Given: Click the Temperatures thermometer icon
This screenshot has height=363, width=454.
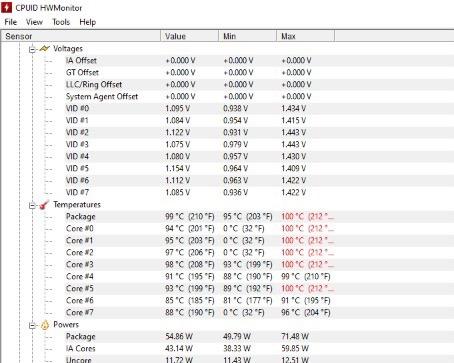Looking at the screenshot, I should [44, 205].
